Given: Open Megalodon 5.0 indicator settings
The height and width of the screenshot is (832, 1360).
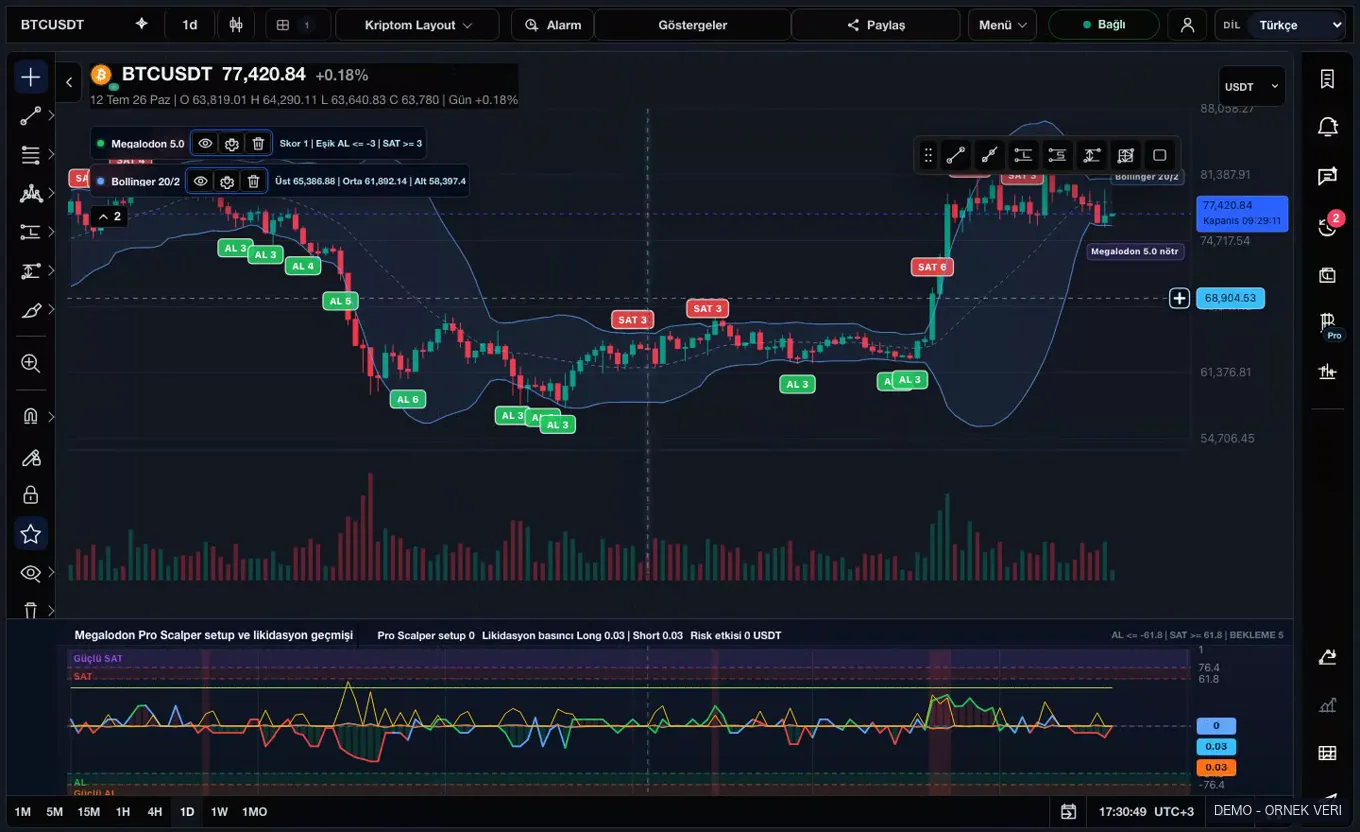Looking at the screenshot, I should point(232,144).
